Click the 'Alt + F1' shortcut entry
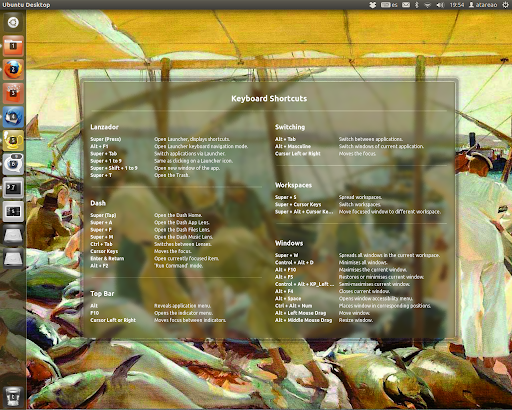The height and width of the screenshot is (410, 512). (x=99, y=146)
